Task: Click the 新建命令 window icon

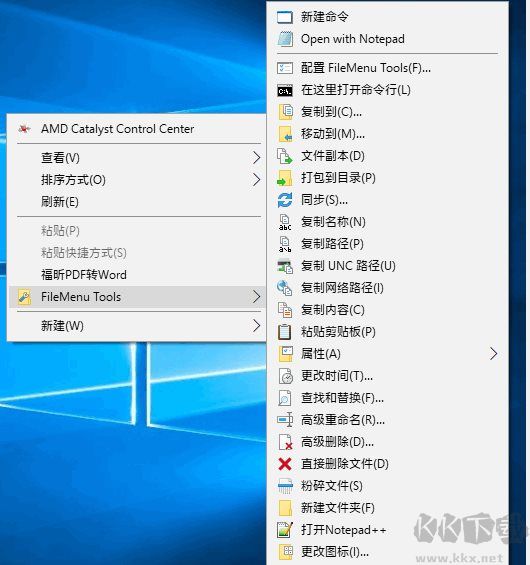Action: coord(285,17)
